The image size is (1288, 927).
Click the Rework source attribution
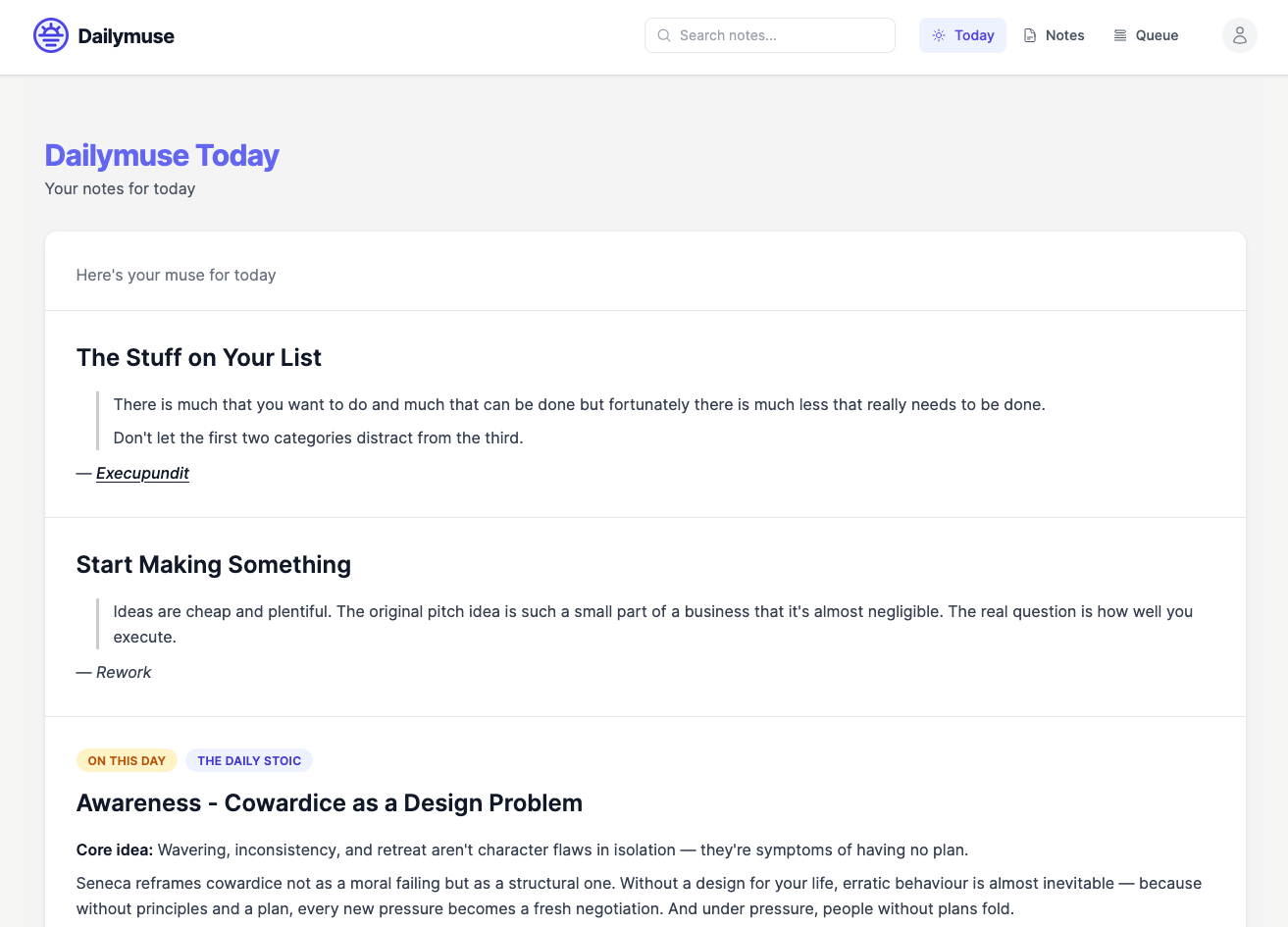click(124, 672)
